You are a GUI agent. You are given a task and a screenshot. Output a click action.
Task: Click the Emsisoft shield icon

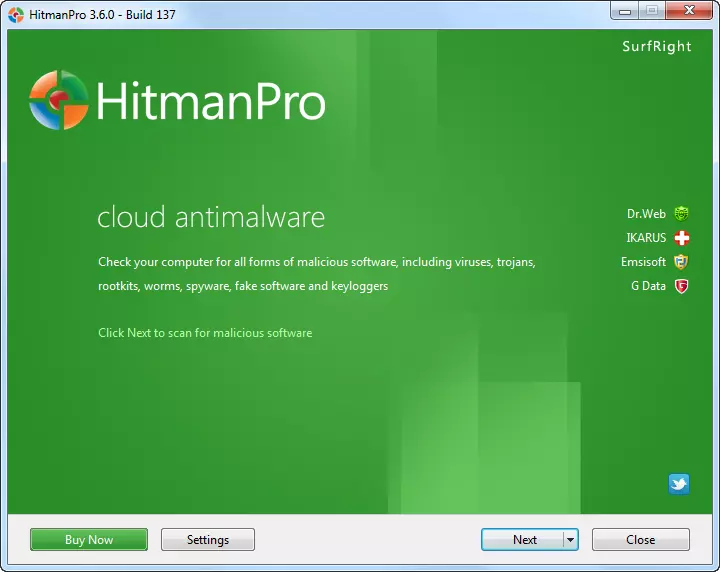(x=681, y=262)
